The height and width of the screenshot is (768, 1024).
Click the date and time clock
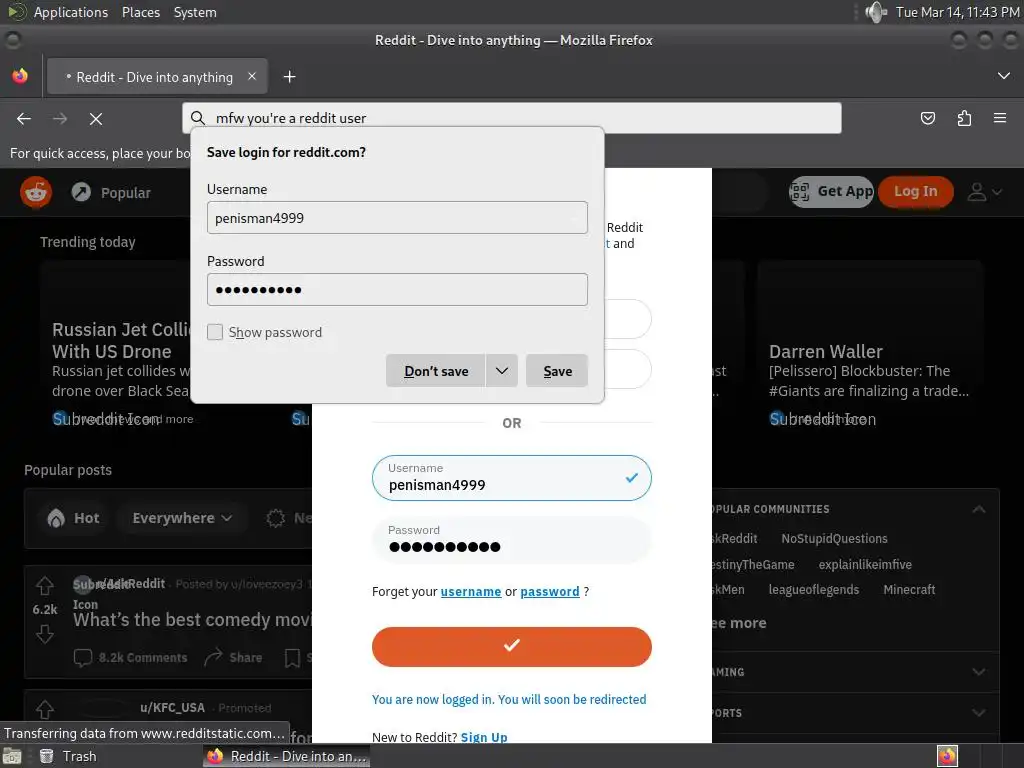(957, 12)
